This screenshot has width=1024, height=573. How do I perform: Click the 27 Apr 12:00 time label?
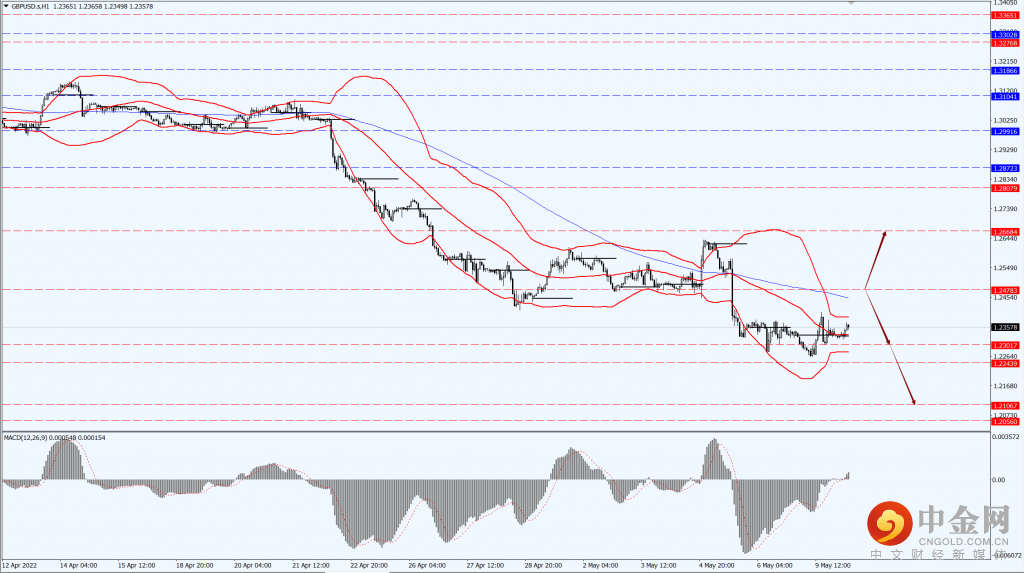(x=485, y=566)
